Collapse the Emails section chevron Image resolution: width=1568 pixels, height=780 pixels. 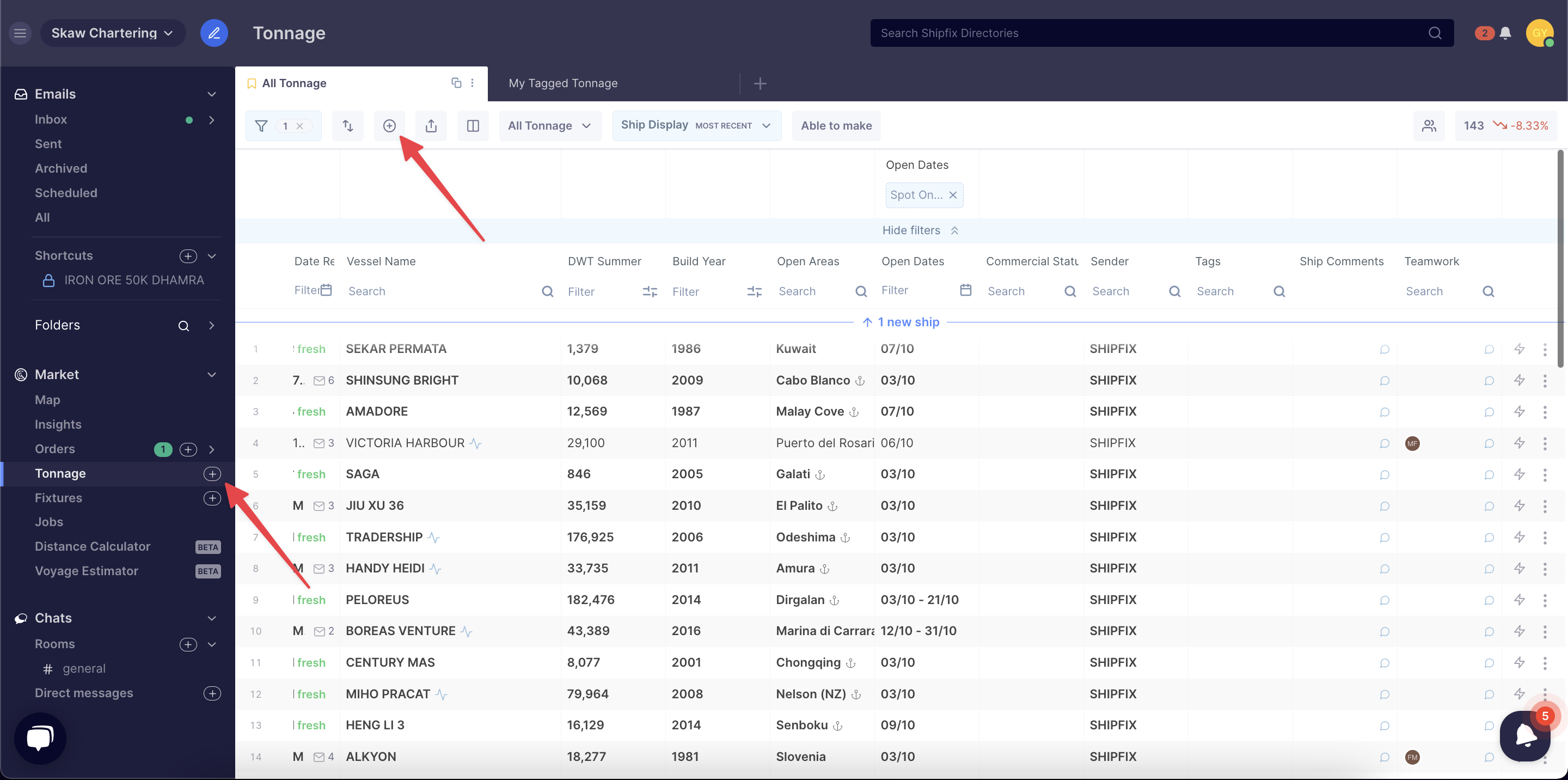[x=212, y=94]
